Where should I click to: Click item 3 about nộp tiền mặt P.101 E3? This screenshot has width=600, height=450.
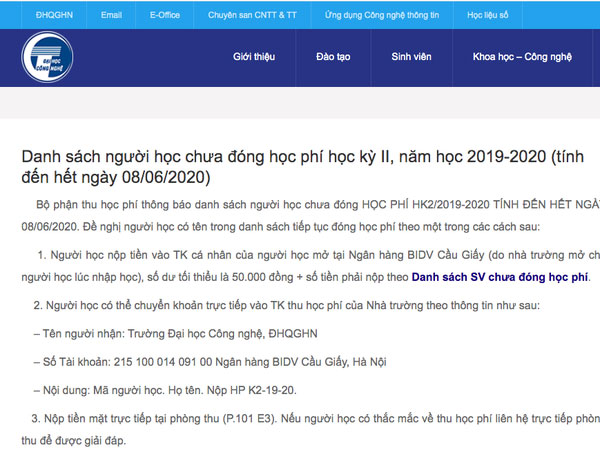310,429
